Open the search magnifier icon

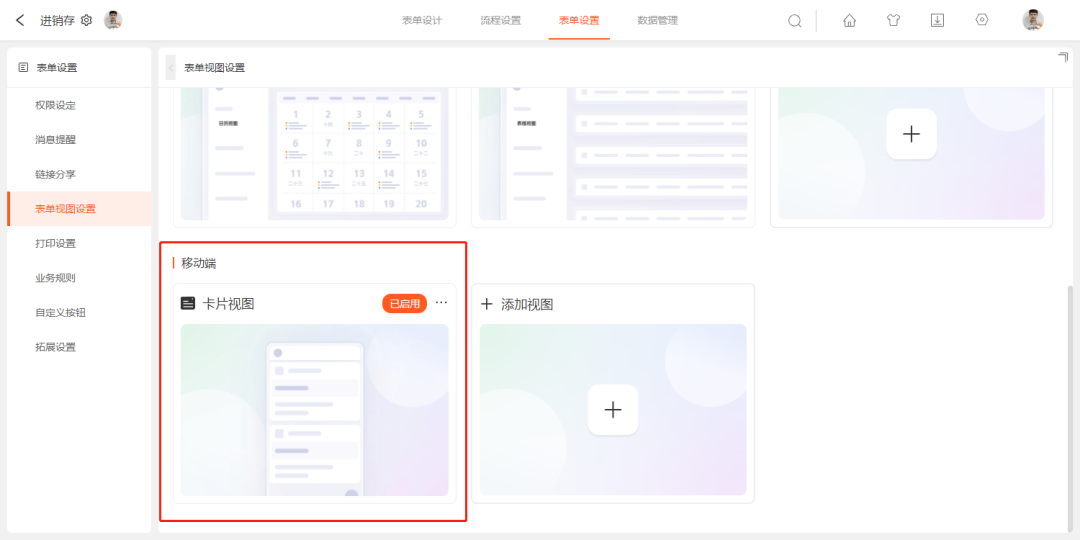(795, 21)
